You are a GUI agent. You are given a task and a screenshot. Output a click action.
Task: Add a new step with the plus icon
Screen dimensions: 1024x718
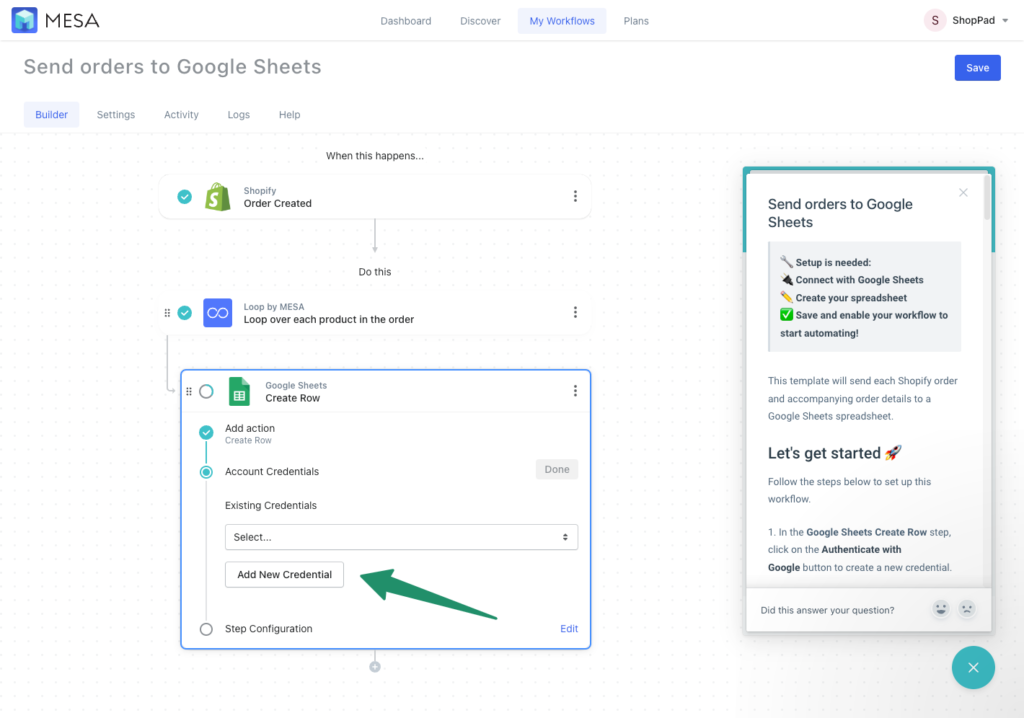[x=375, y=667]
